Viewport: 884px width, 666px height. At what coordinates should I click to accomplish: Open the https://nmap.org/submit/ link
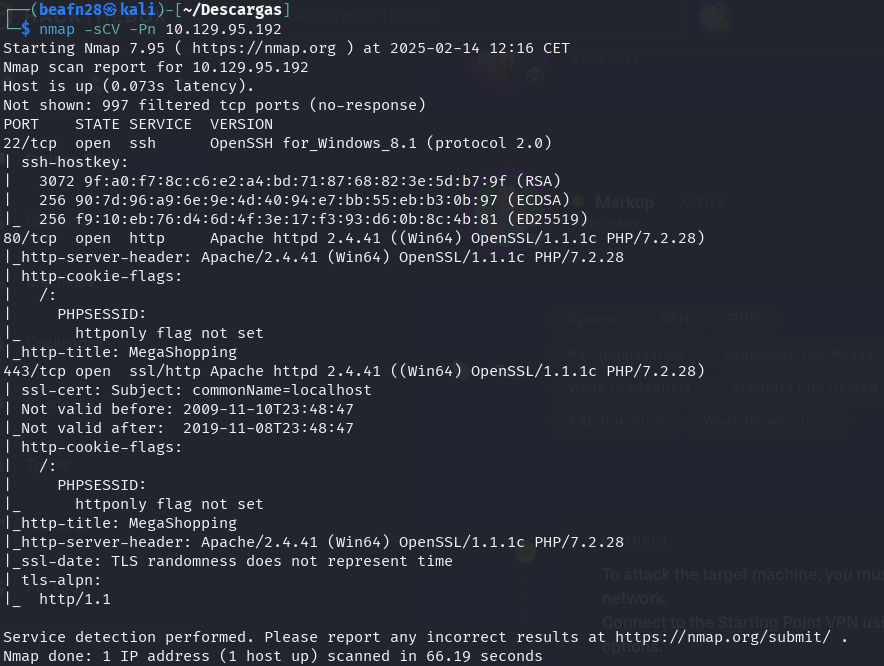(x=723, y=637)
